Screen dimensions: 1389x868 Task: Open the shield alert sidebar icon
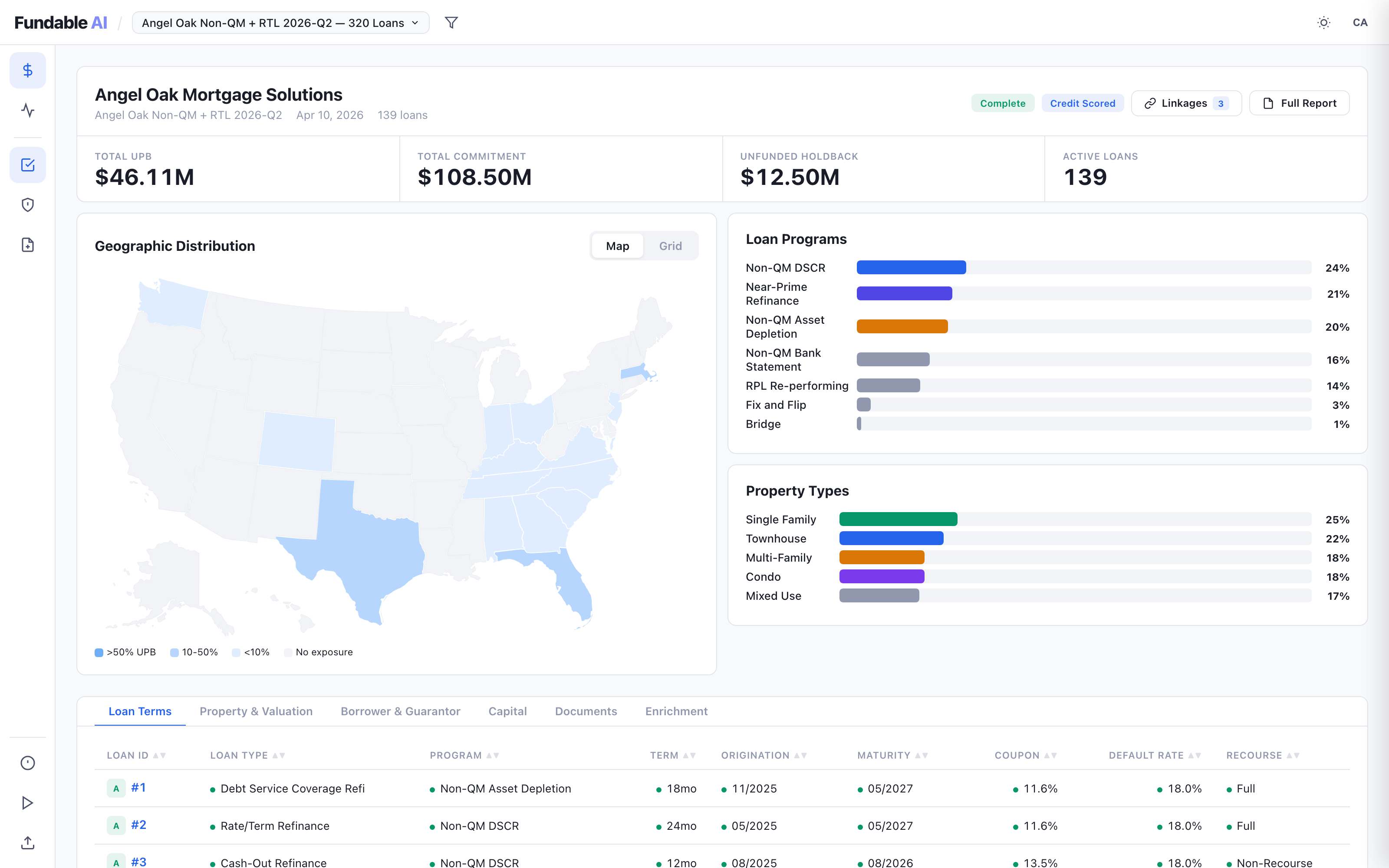(x=27, y=205)
